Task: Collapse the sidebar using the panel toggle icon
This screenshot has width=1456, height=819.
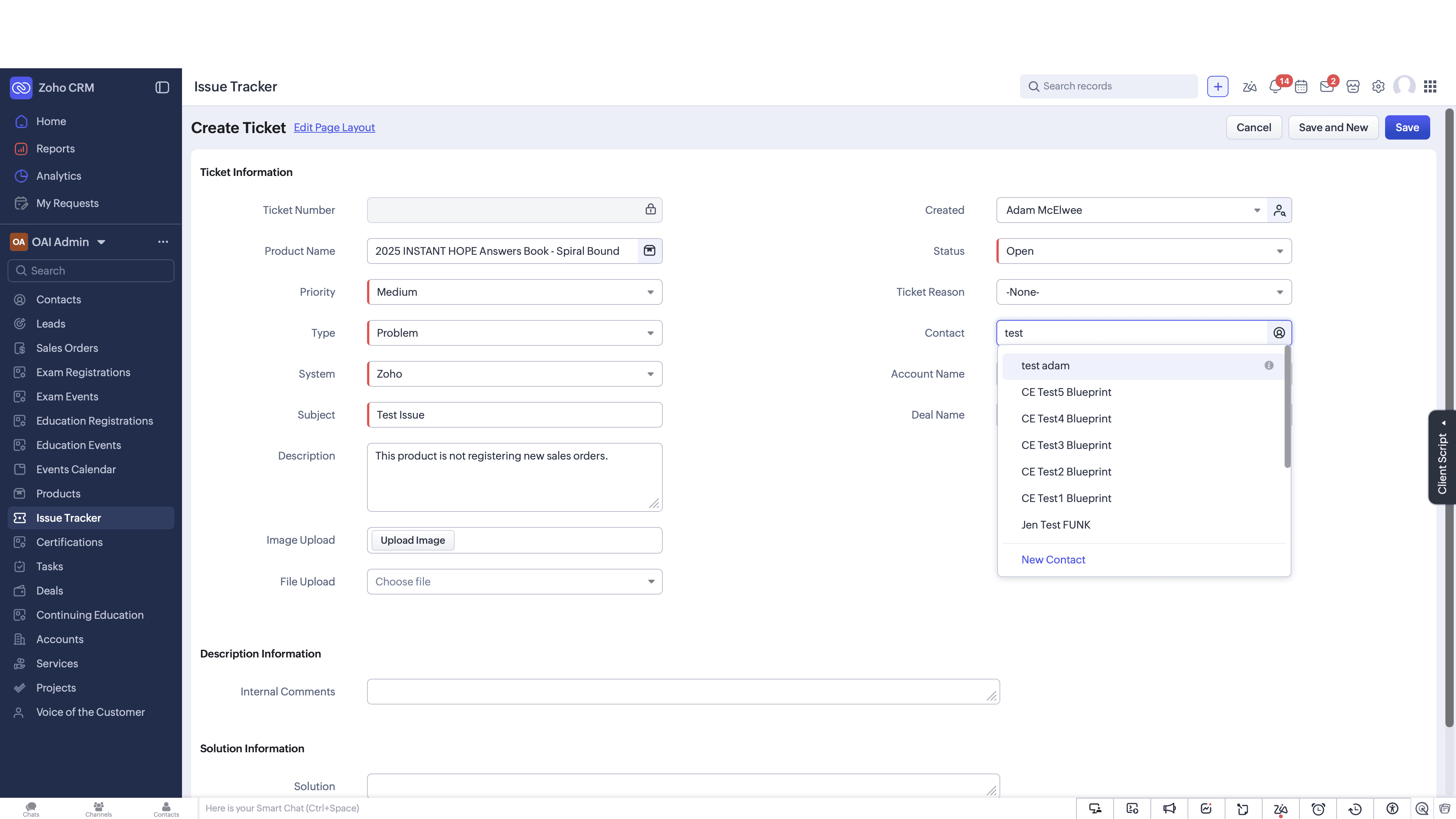Action: [162, 87]
